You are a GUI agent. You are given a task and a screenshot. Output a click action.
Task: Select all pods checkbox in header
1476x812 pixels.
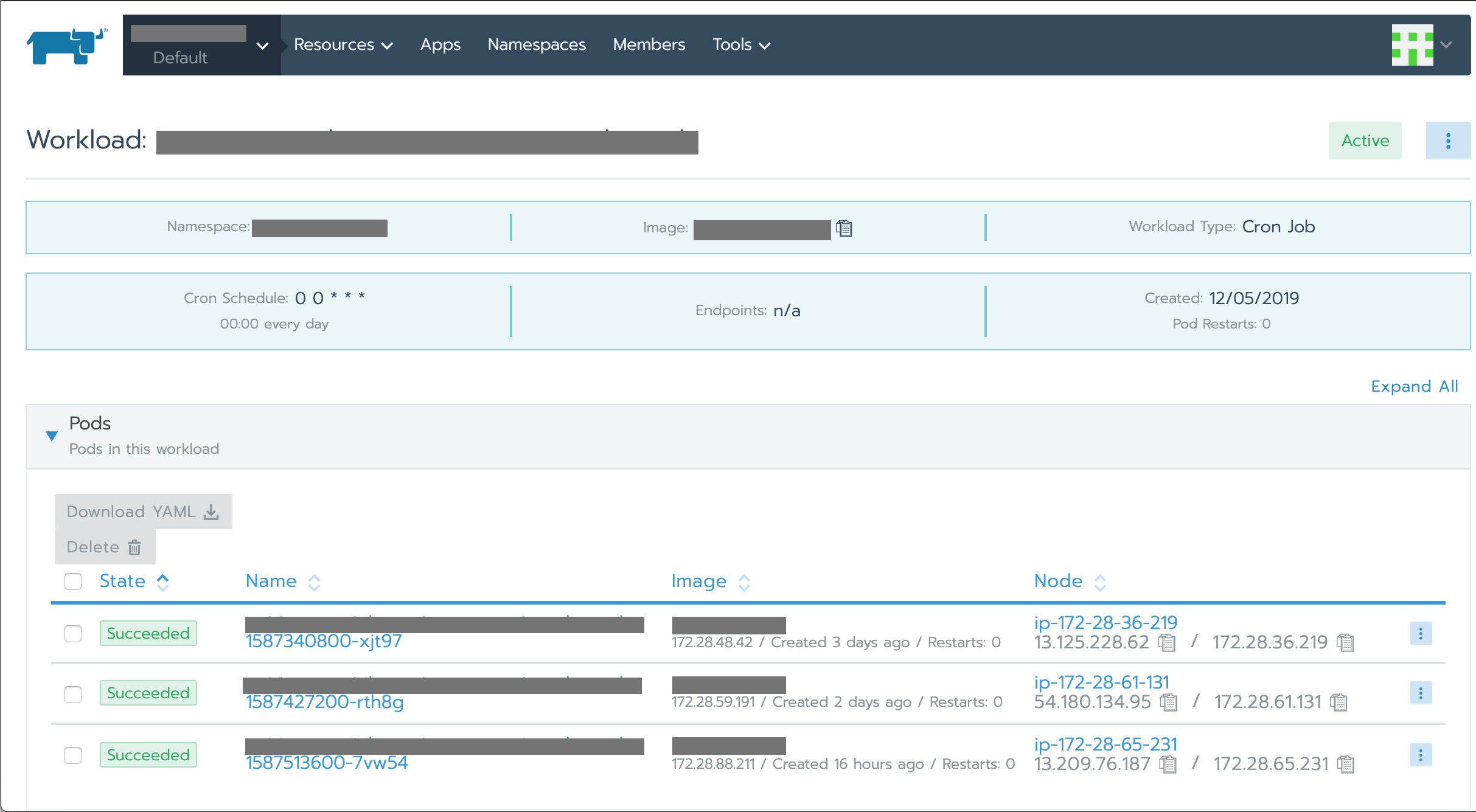pyautogui.click(x=73, y=581)
